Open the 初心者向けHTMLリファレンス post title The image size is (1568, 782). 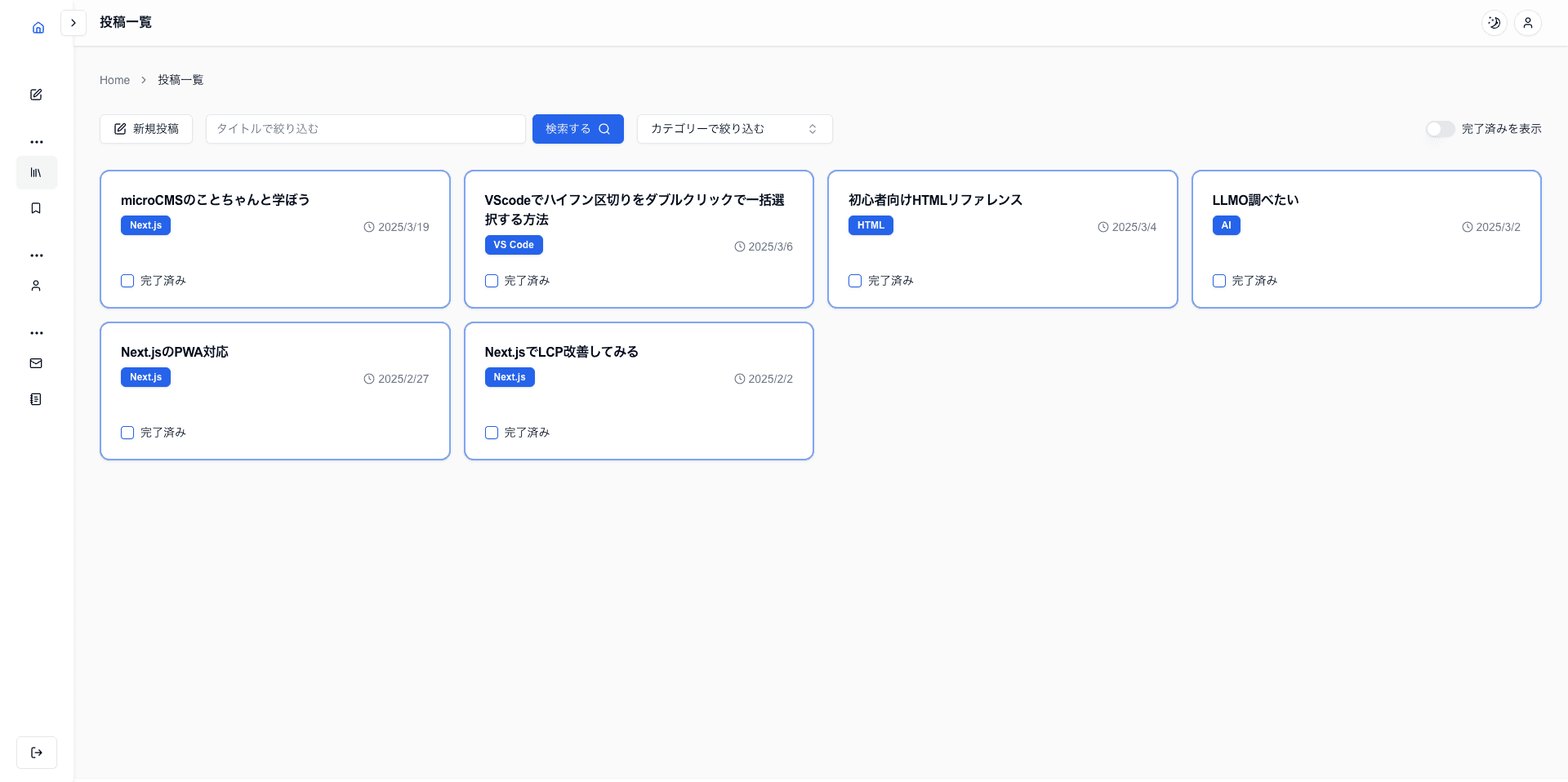[935, 200]
